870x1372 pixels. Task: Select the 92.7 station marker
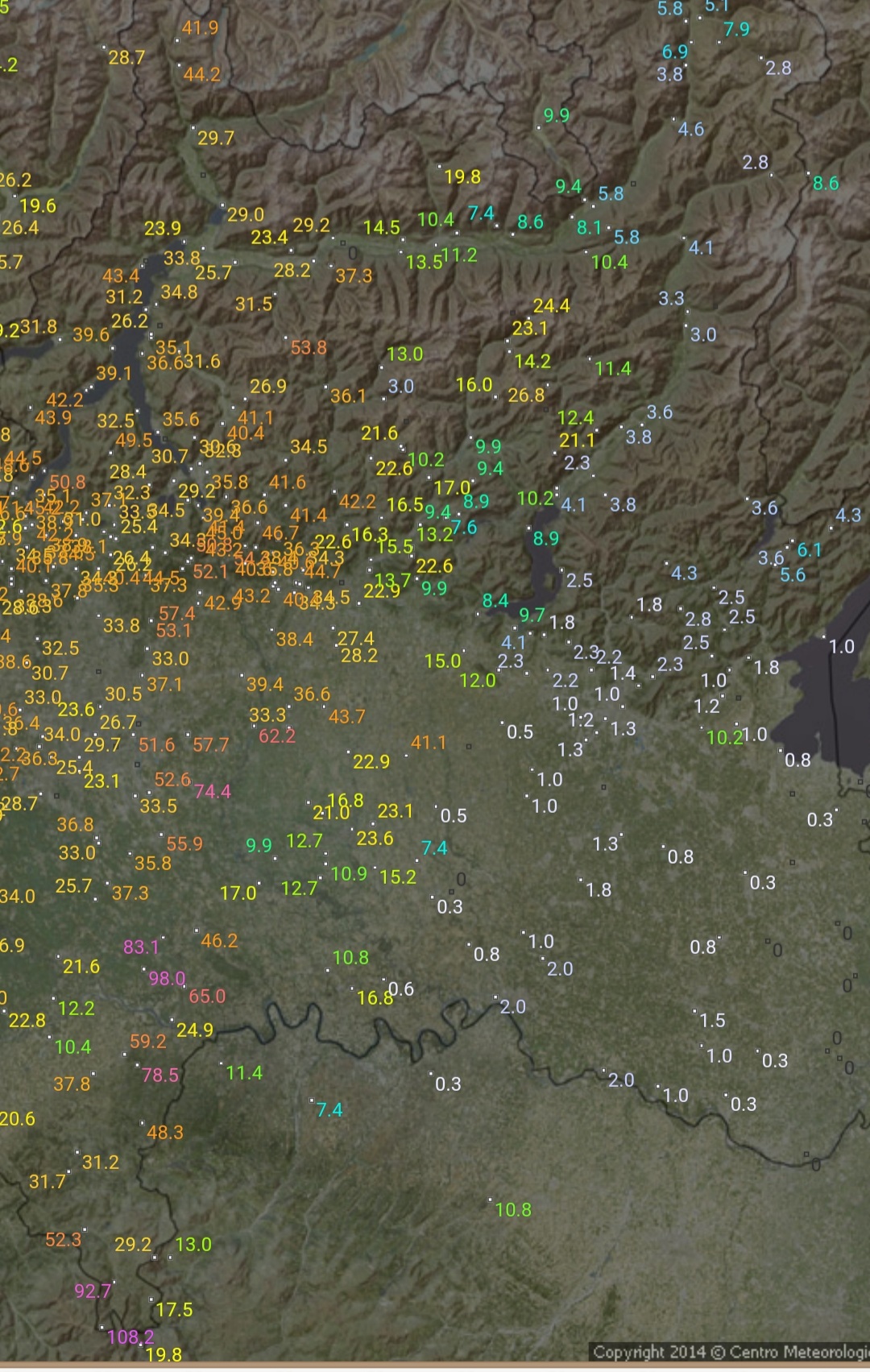point(93,1291)
